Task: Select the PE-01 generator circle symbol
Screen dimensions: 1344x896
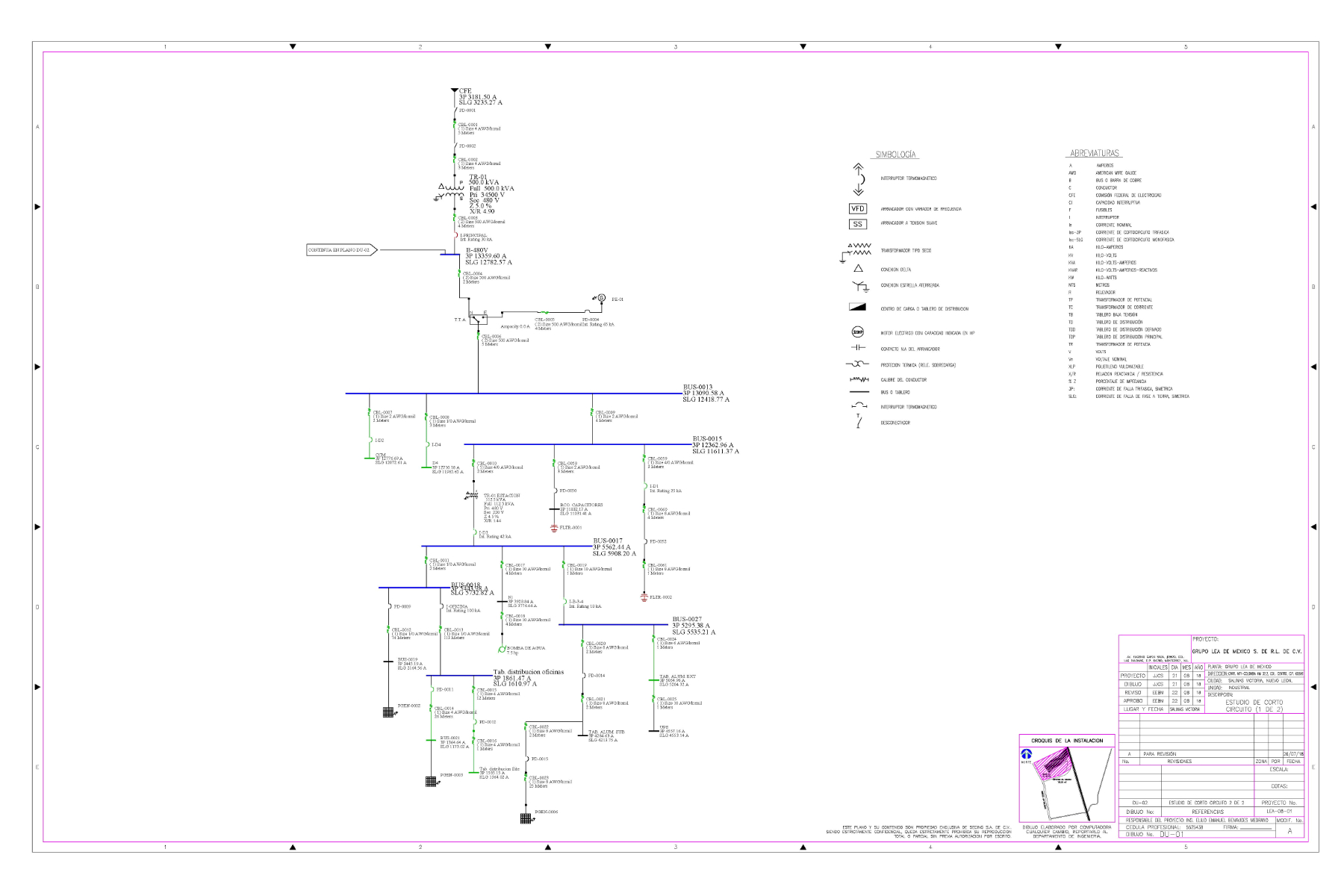Action: pyautogui.click(x=601, y=298)
